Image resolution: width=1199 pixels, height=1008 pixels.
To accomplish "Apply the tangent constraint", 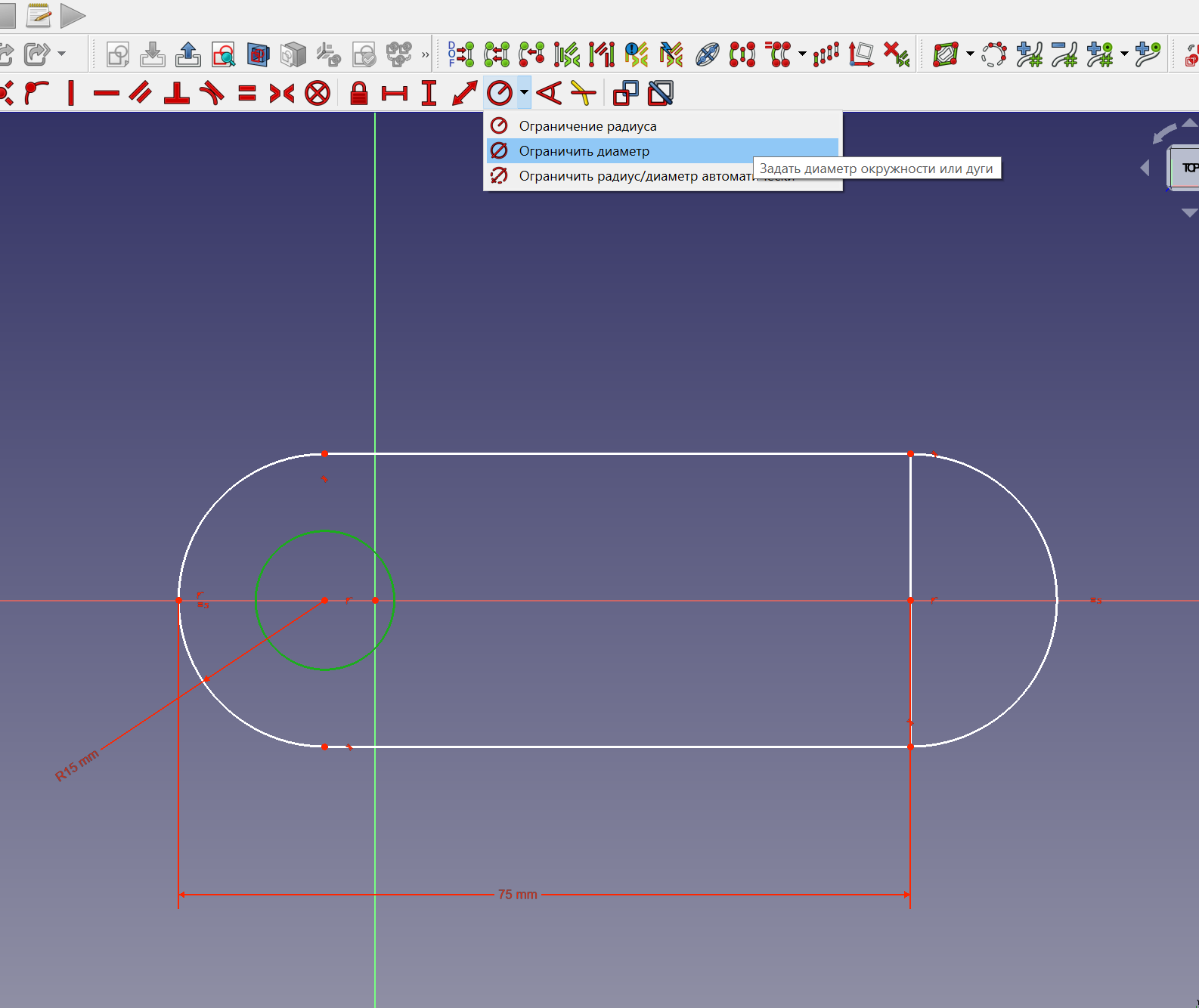I will [x=212, y=93].
